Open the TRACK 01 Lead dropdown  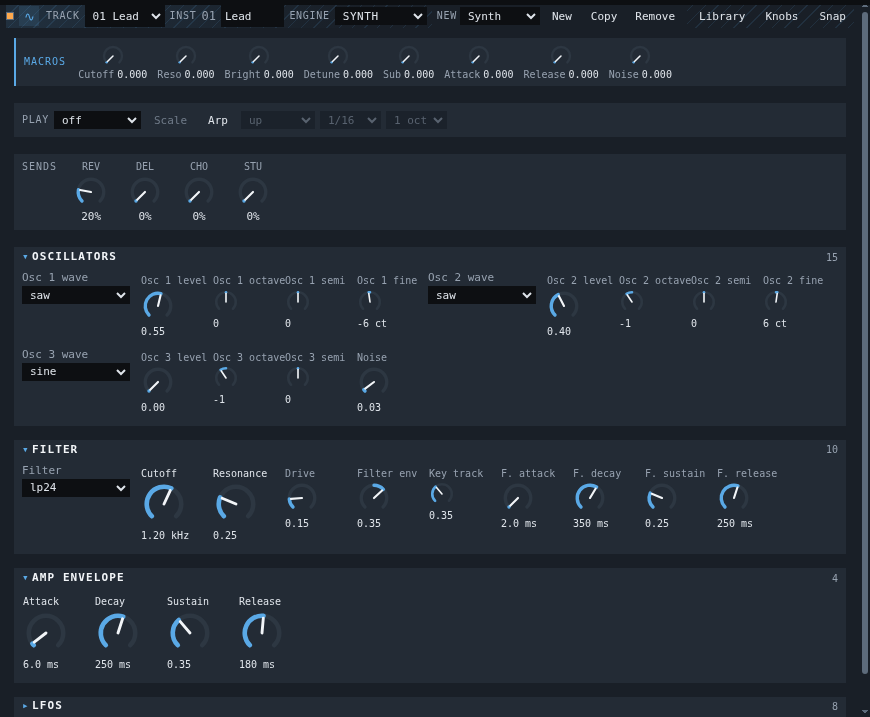click(125, 17)
